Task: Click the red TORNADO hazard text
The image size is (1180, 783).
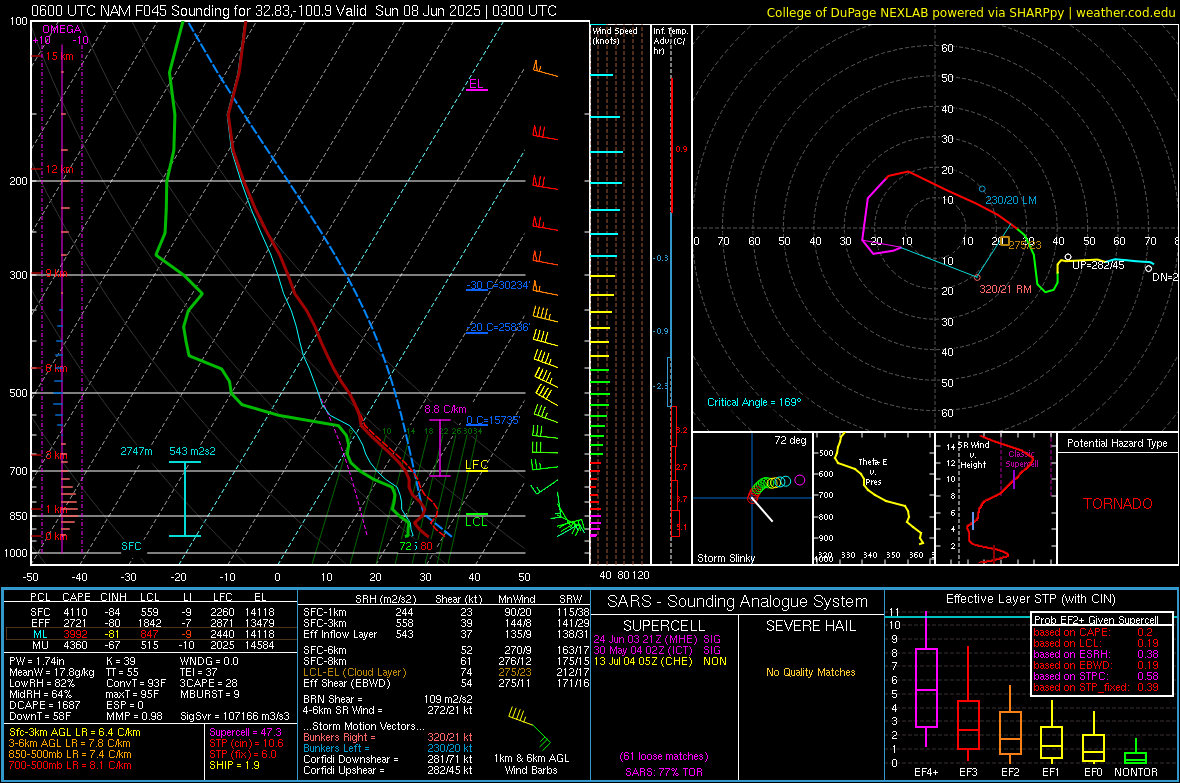Action: pos(1118,504)
